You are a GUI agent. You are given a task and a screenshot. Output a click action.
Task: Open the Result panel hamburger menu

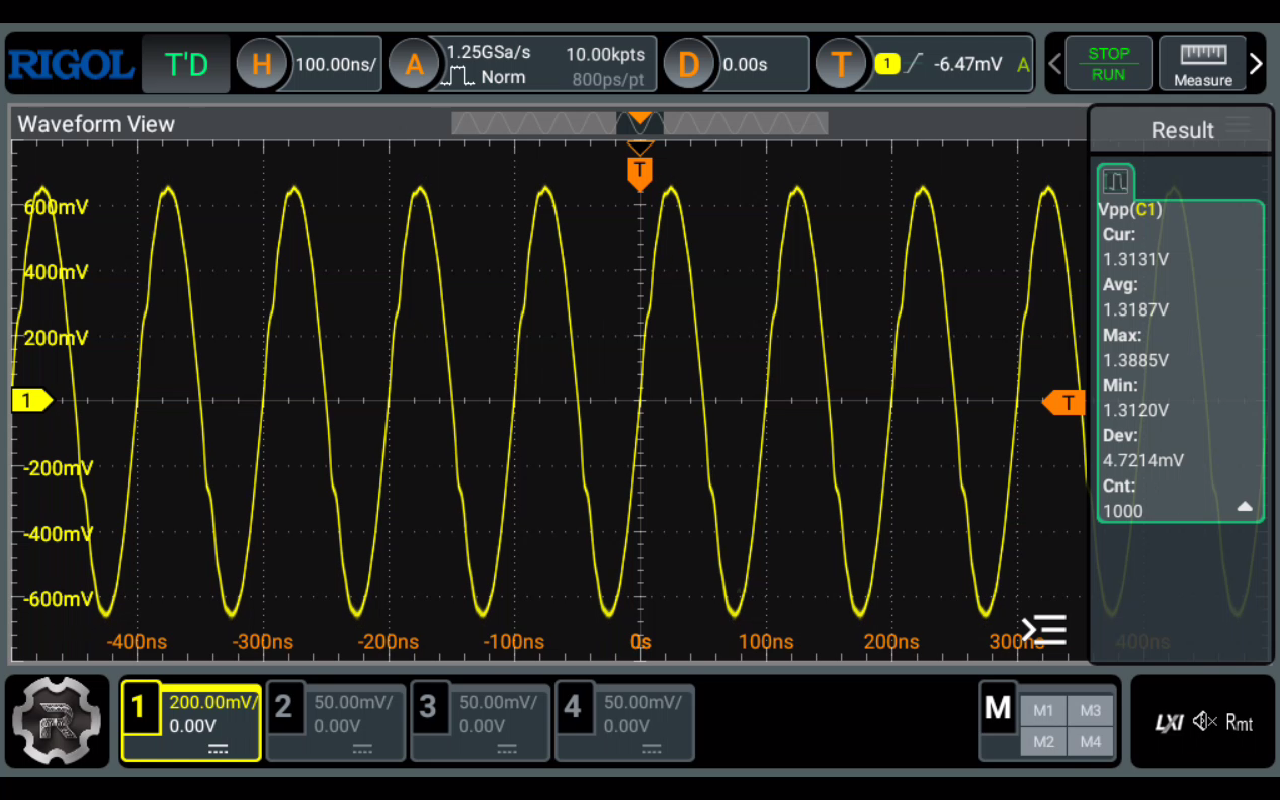(x=1238, y=125)
